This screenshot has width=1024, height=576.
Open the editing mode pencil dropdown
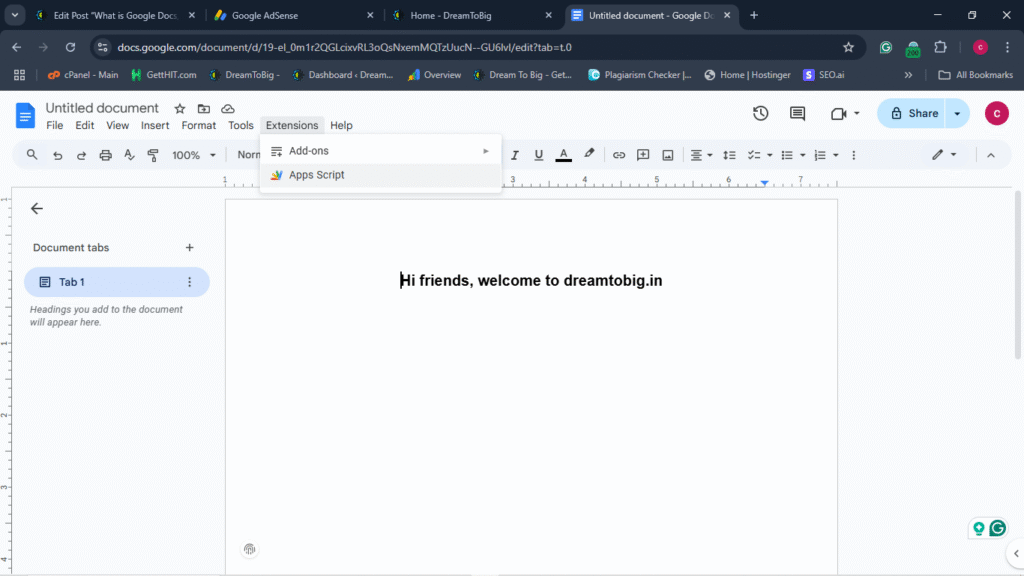pyautogui.click(x=944, y=155)
